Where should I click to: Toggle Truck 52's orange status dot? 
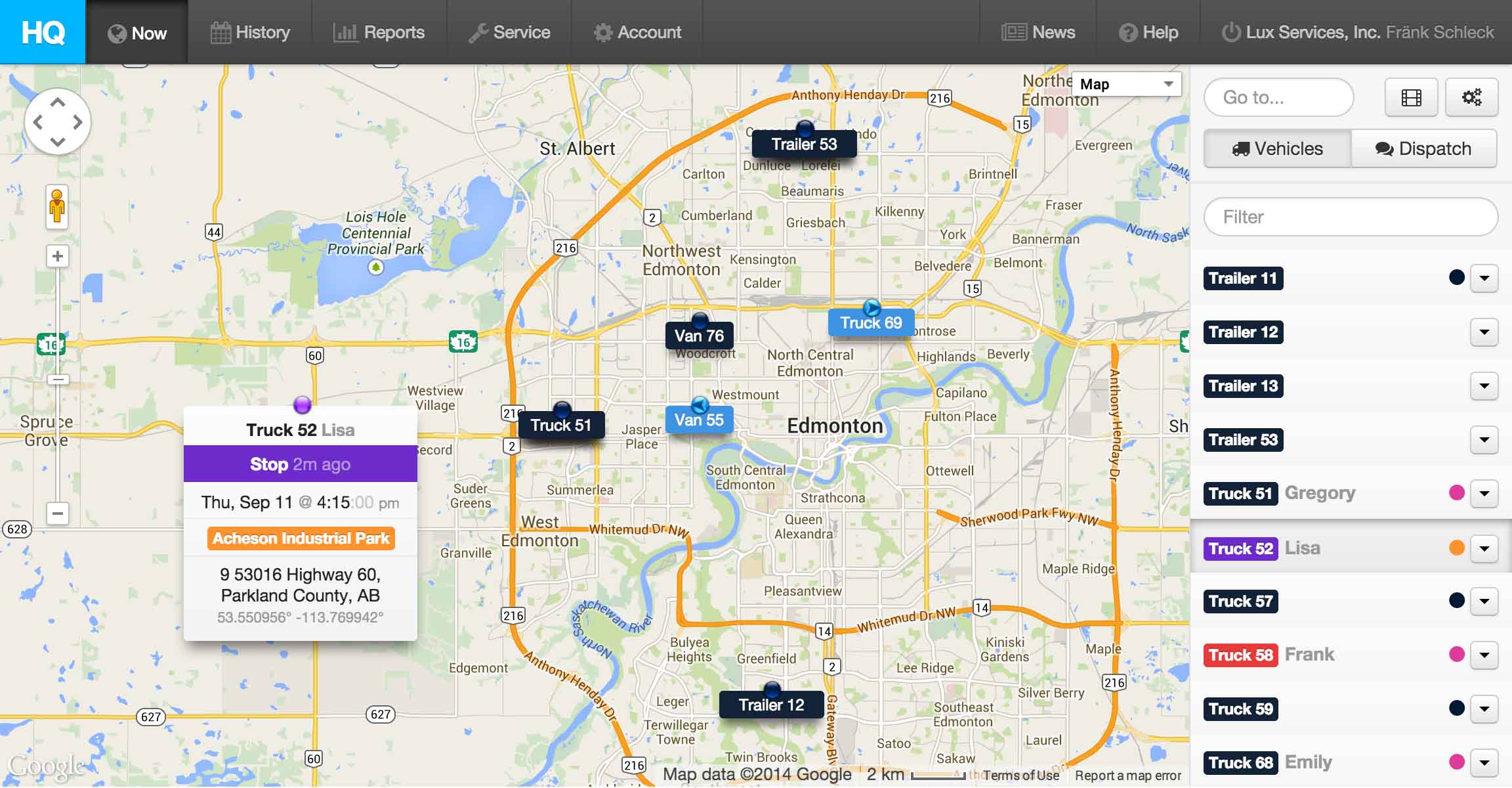click(1458, 548)
